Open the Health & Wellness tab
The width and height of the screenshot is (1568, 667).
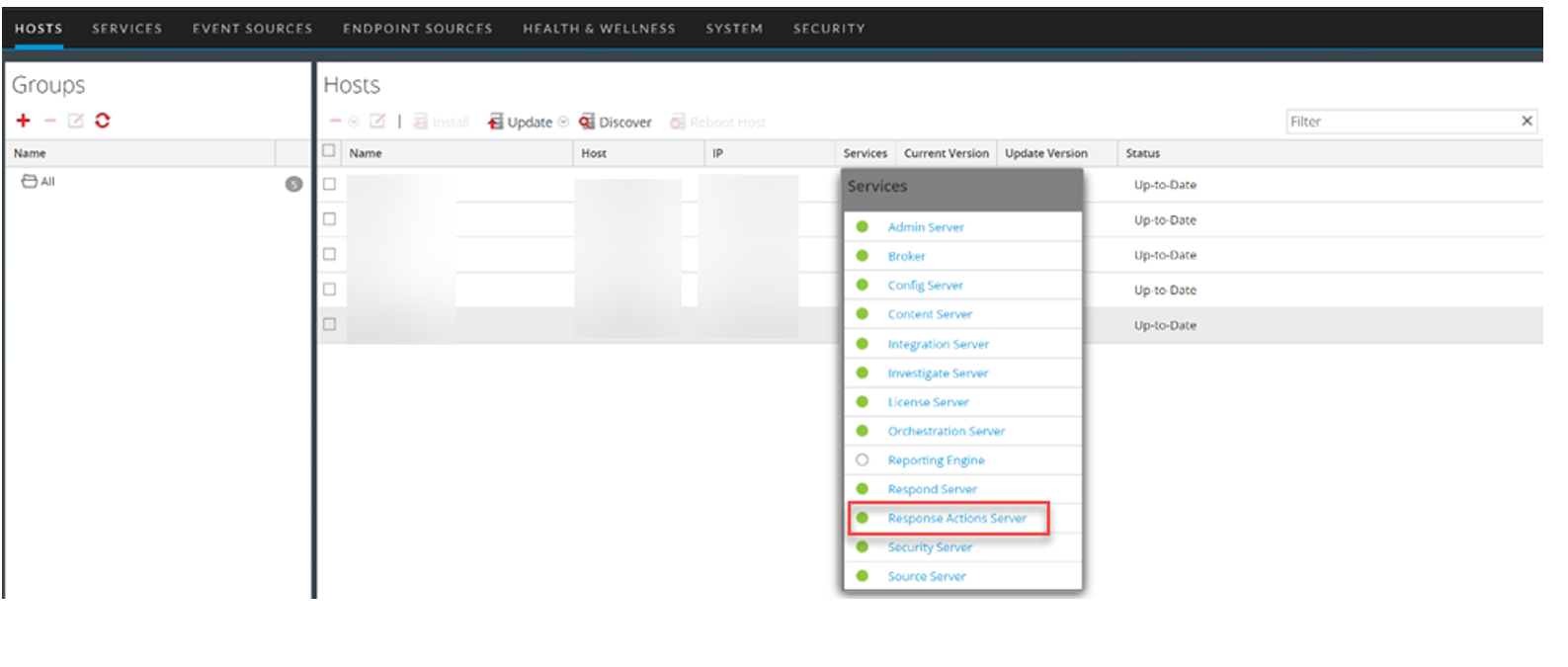(599, 29)
